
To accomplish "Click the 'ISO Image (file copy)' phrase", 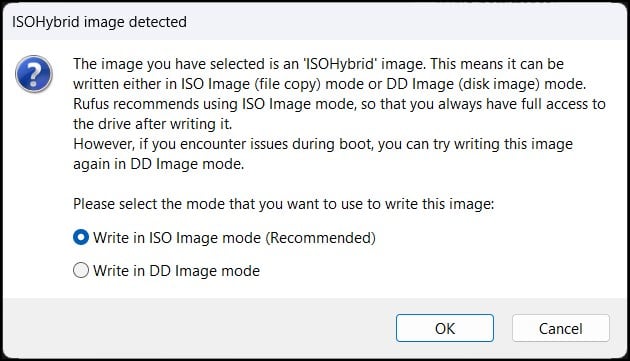I will [251, 84].
